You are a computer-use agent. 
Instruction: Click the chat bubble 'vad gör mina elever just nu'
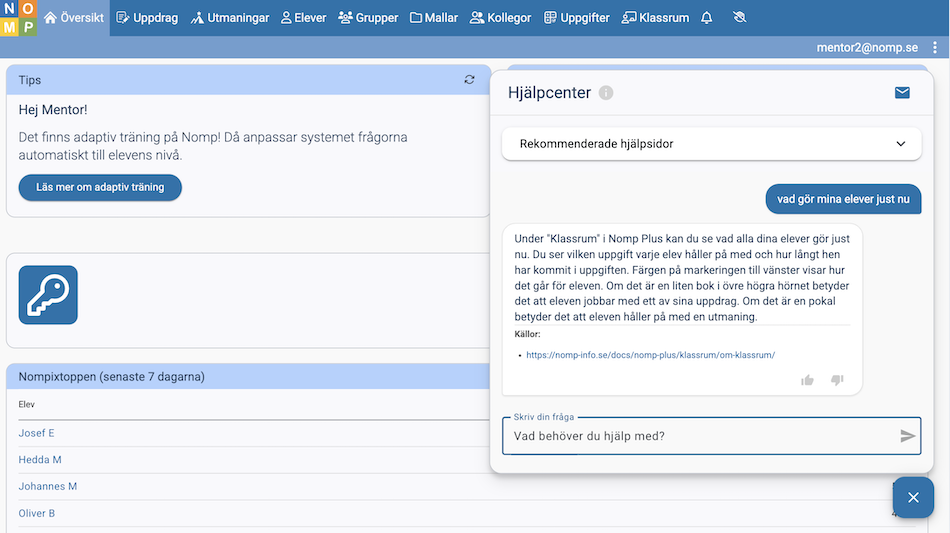(x=843, y=199)
